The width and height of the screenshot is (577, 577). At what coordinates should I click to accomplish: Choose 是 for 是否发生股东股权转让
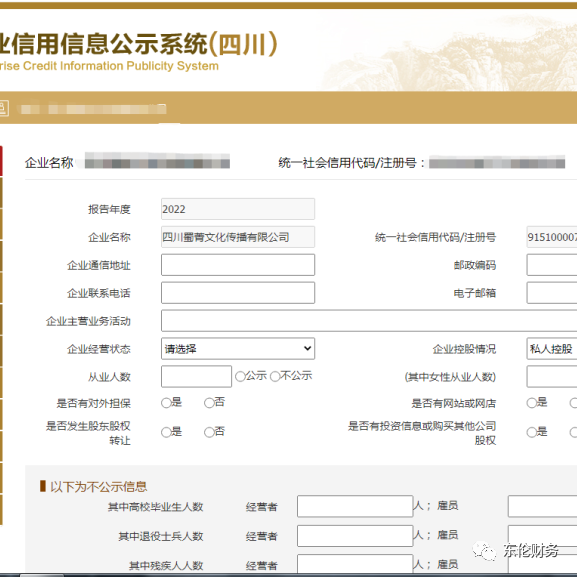(x=166, y=432)
